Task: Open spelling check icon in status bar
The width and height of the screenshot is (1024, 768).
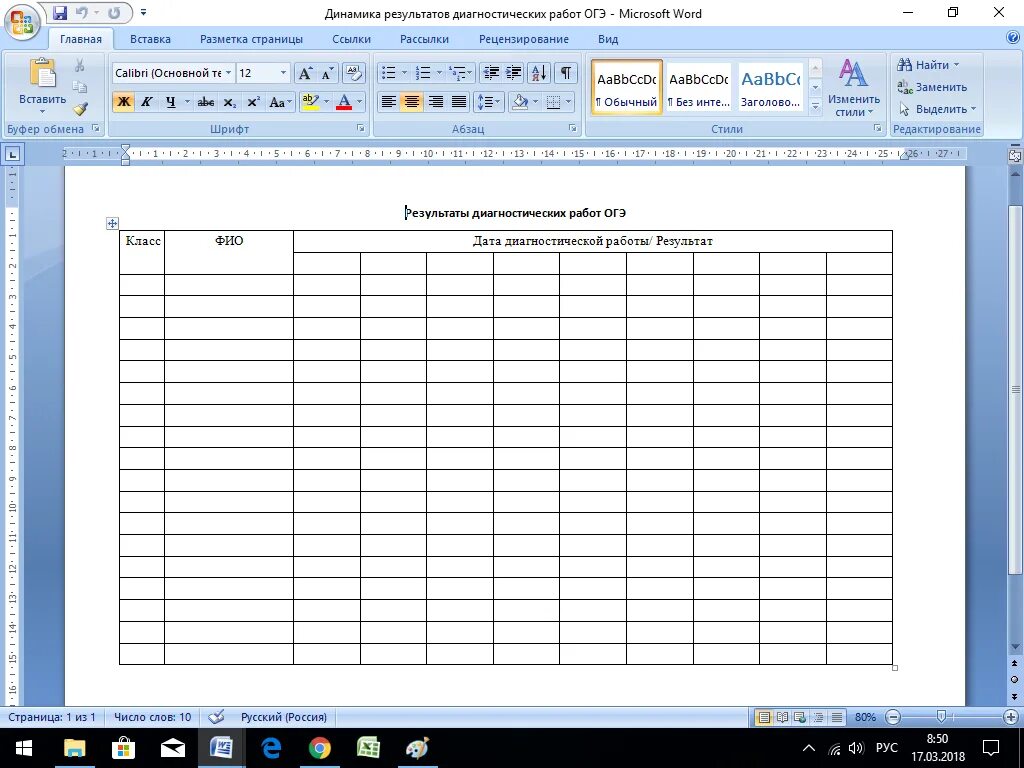Action: pyautogui.click(x=216, y=717)
